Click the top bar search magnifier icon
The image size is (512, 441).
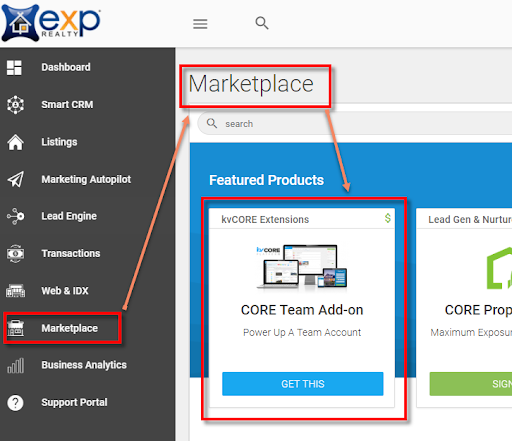(262, 23)
